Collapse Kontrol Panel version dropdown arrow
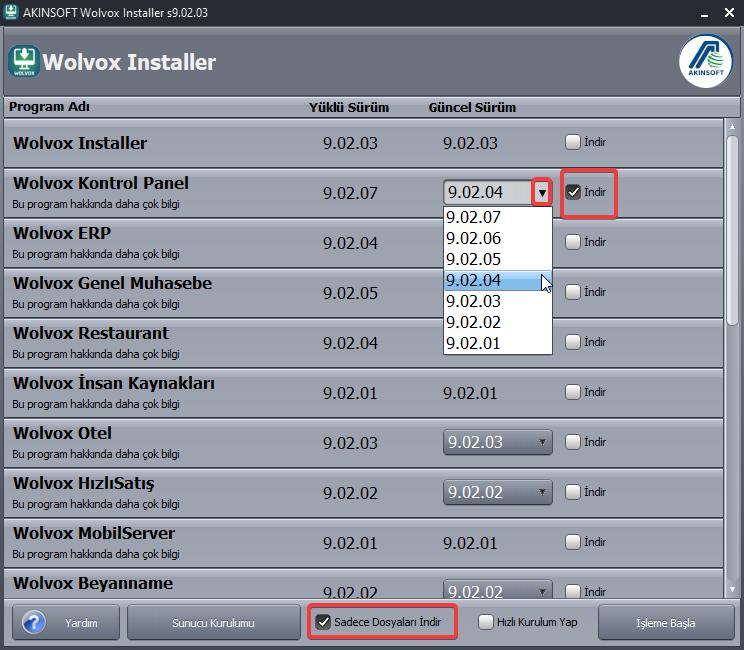744x650 pixels. pyautogui.click(x=542, y=192)
